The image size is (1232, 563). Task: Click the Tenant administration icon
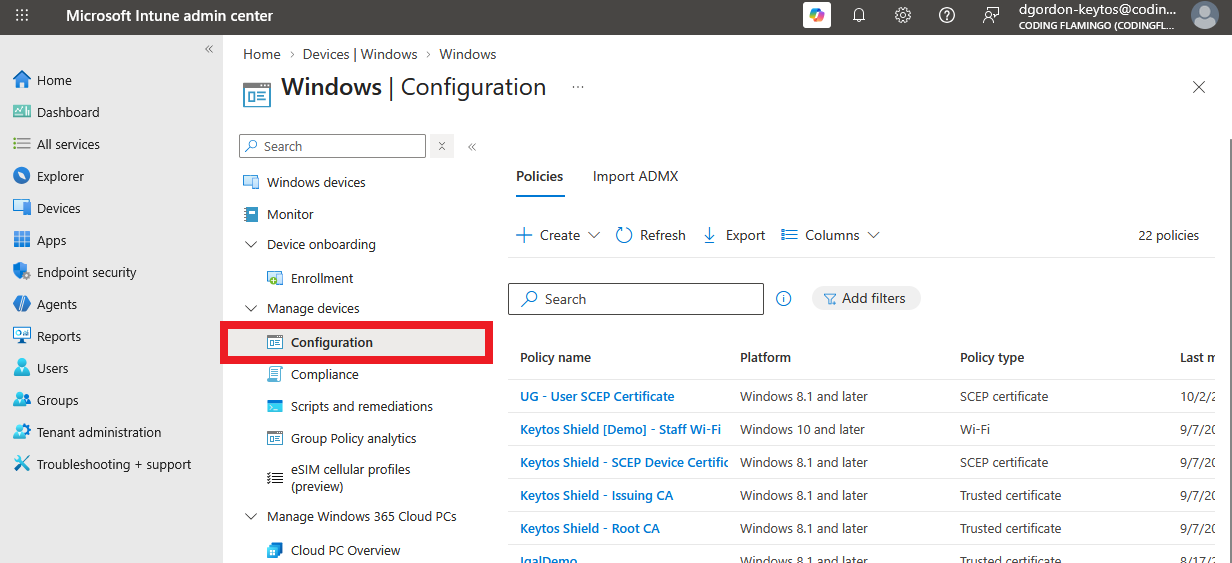point(22,432)
